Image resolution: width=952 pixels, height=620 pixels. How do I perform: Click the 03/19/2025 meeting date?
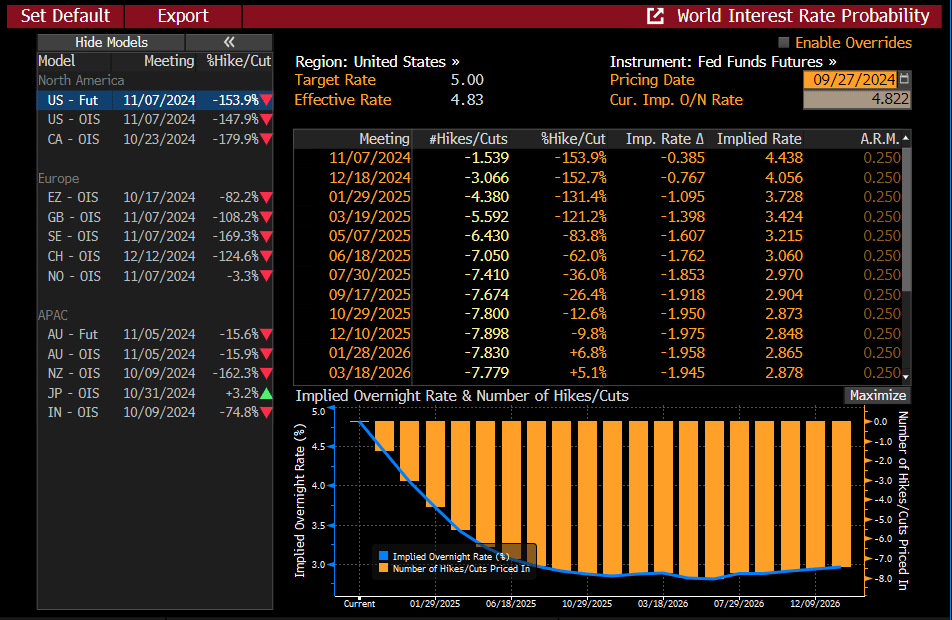pos(370,217)
